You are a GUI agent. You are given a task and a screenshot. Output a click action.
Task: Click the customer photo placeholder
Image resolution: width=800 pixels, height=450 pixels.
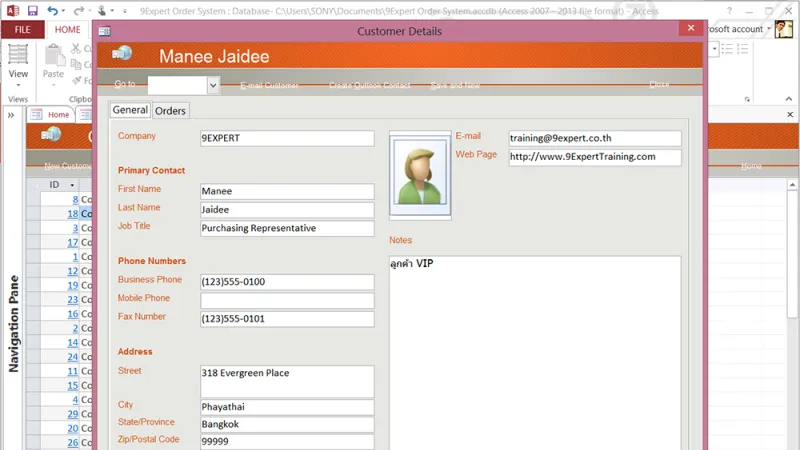point(420,172)
